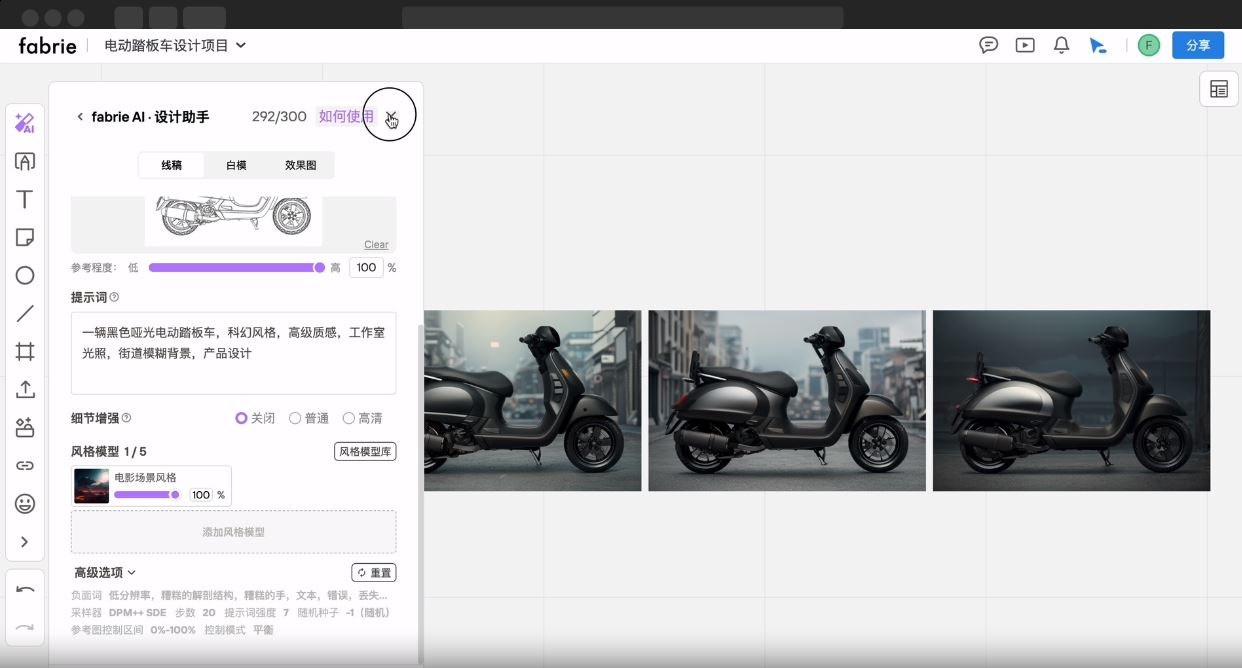Click the 参考程度 percentage input field
Viewport: 1242px width, 668px height.
pyautogui.click(x=366, y=268)
